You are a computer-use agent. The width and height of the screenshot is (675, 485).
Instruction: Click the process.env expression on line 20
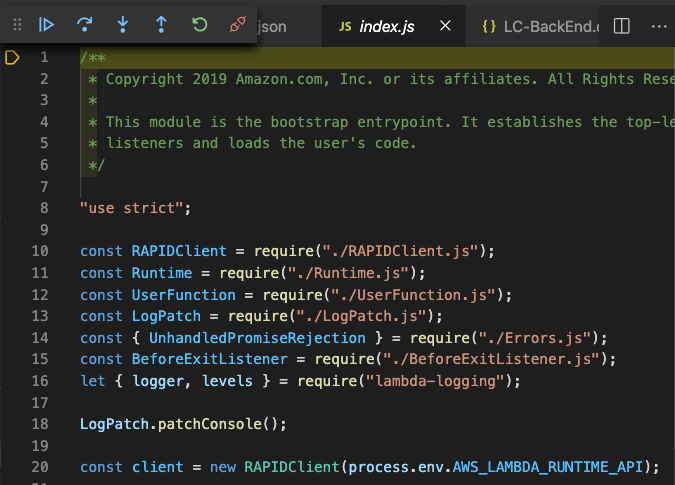click(x=396, y=467)
